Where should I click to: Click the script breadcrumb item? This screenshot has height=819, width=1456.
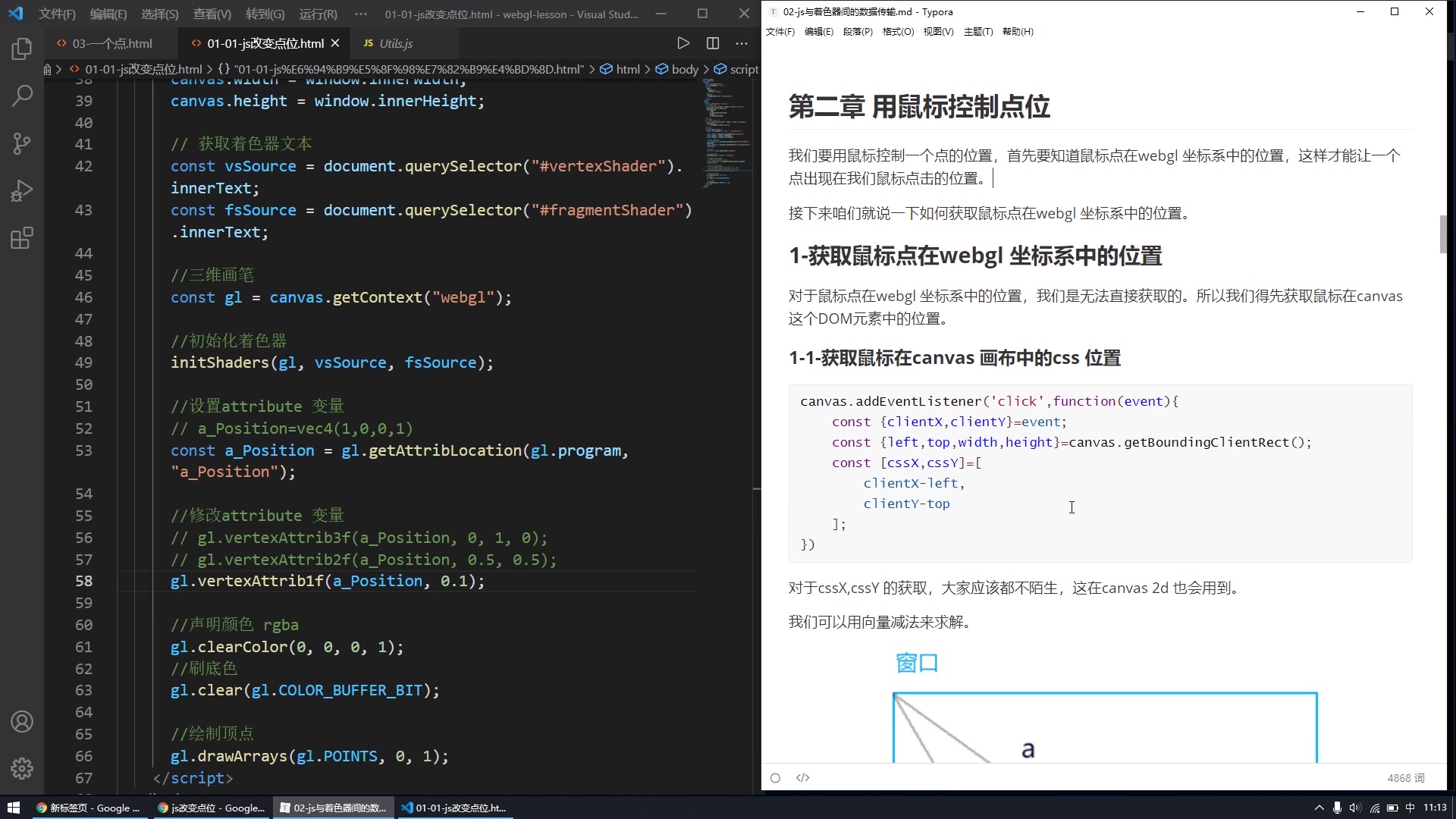(744, 69)
